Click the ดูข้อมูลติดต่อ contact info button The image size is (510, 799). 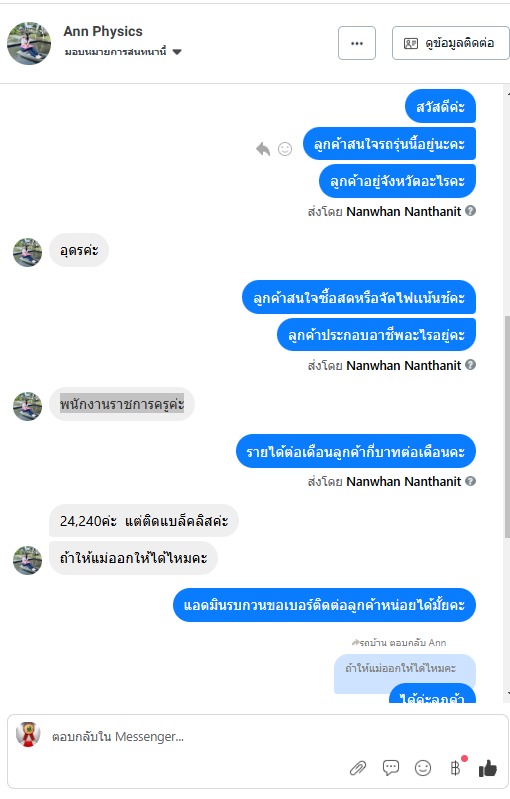450,43
